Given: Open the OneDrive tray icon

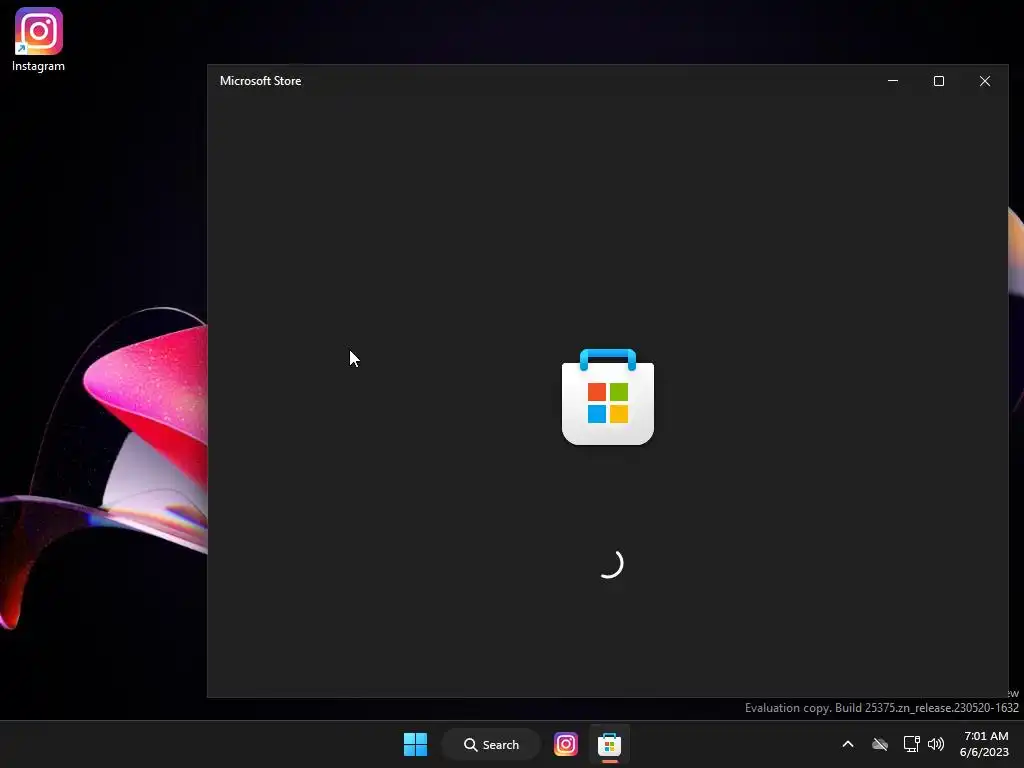Looking at the screenshot, I should tap(880, 744).
